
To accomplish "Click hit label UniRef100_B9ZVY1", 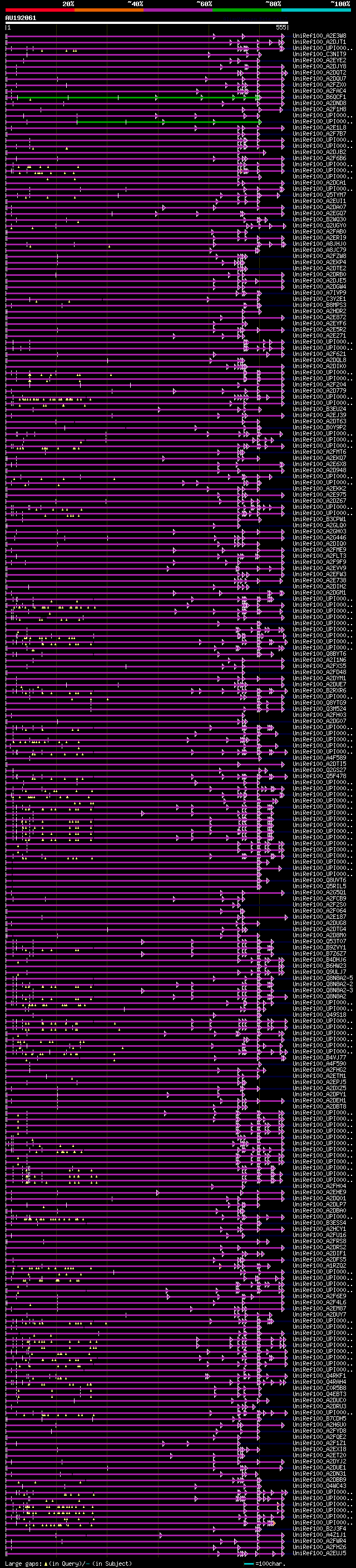I will pyautogui.click(x=319, y=947).
